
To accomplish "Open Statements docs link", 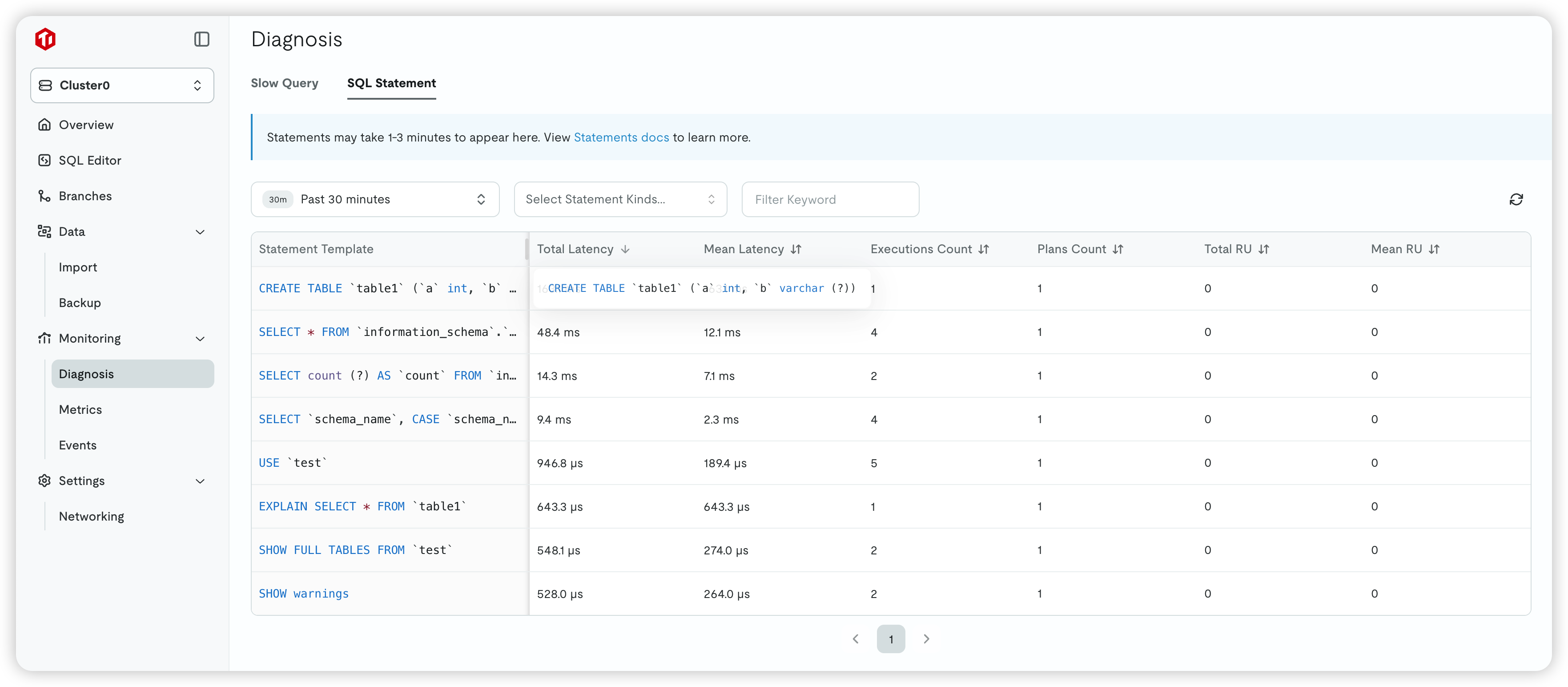I will tap(621, 137).
